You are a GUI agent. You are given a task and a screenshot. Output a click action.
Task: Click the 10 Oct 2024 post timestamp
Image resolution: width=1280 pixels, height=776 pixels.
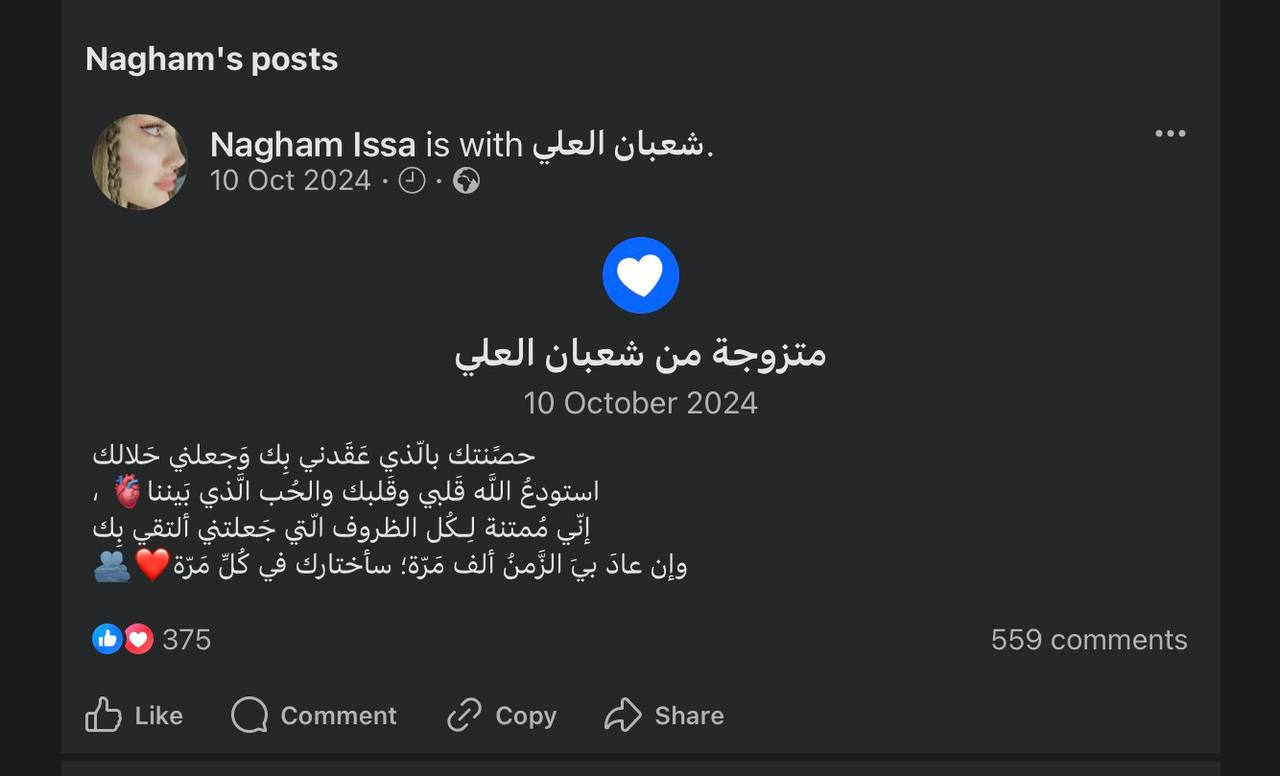[290, 181]
